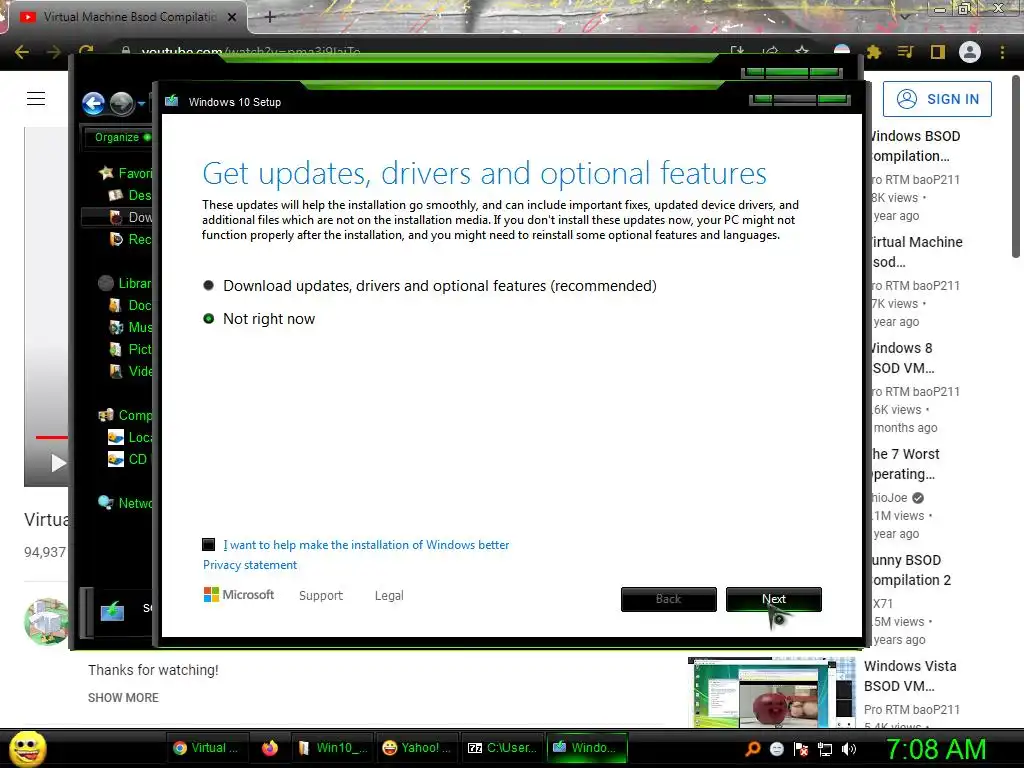Switch to 7-Zip C:\User taskbar item
The height and width of the screenshot is (768, 1024).
[503, 748]
